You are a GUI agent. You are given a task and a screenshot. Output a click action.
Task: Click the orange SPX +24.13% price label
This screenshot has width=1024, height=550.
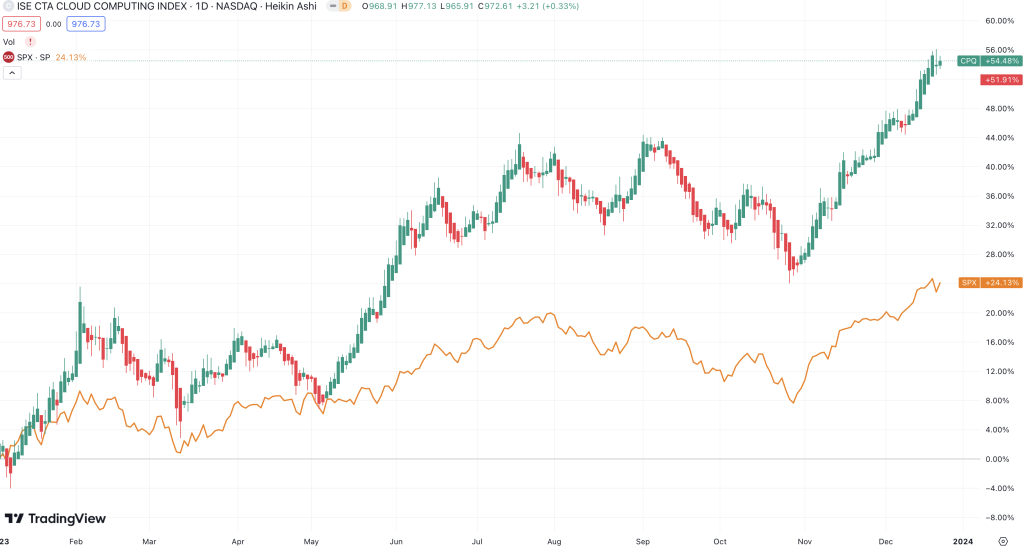coord(989,283)
